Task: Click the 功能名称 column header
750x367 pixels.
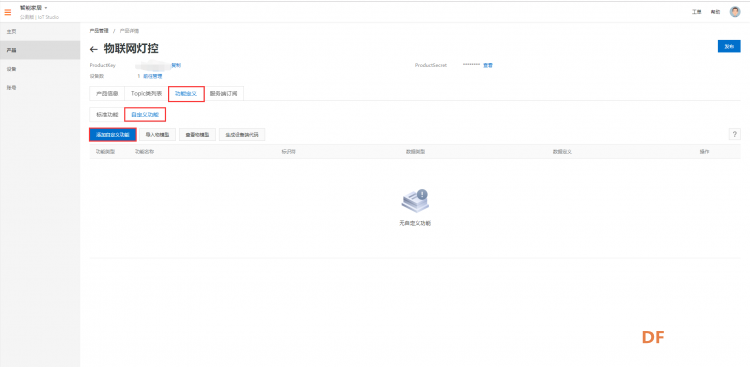Action: click(x=144, y=152)
